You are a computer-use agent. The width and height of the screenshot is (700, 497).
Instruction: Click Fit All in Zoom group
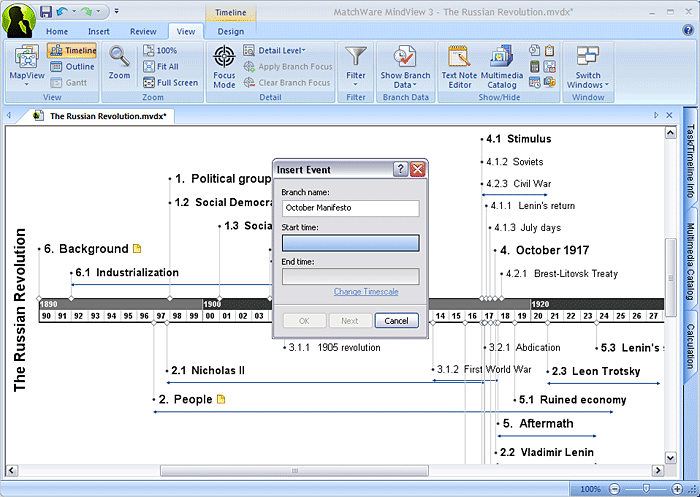pyautogui.click(x=161, y=67)
